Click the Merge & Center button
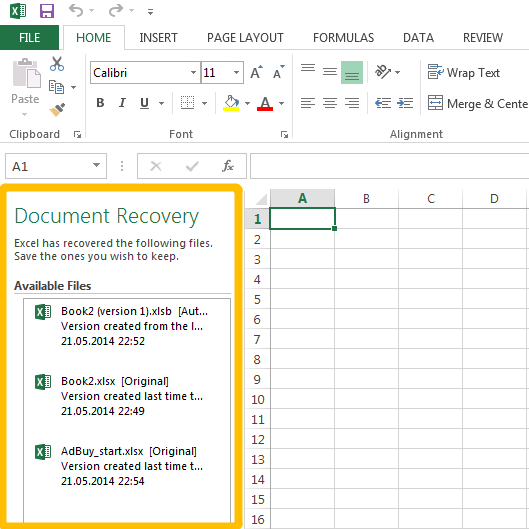The width and height of the screenshot is (529, 529). [478, 103]
